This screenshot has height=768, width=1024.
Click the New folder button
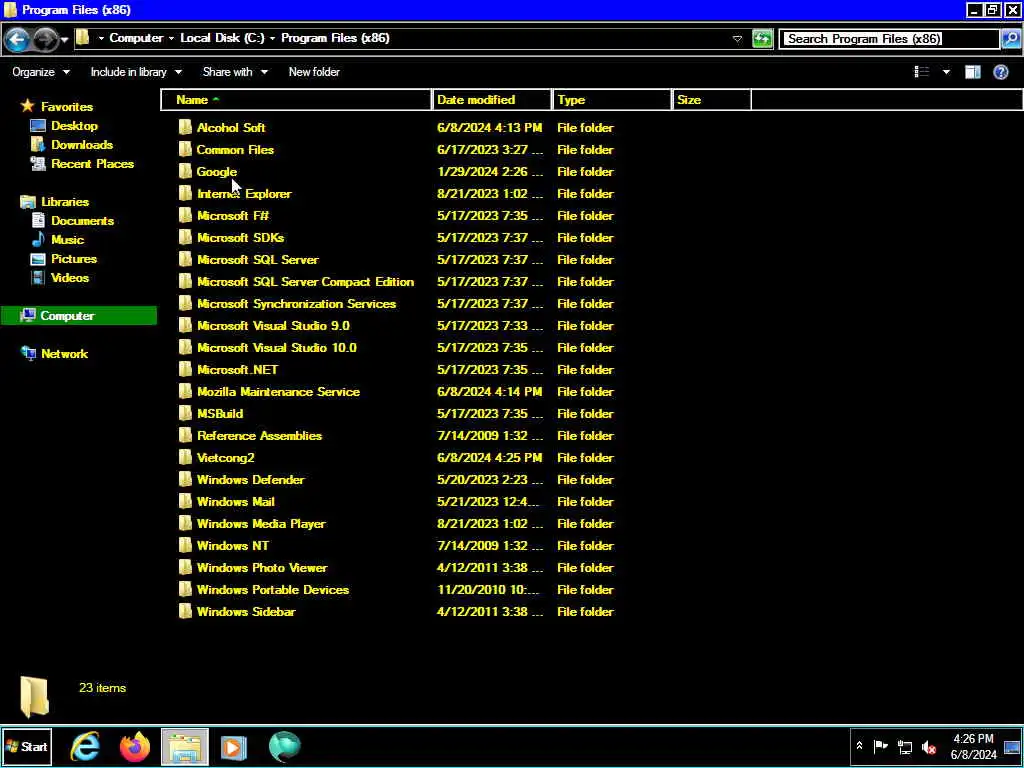tap(314, 72)
